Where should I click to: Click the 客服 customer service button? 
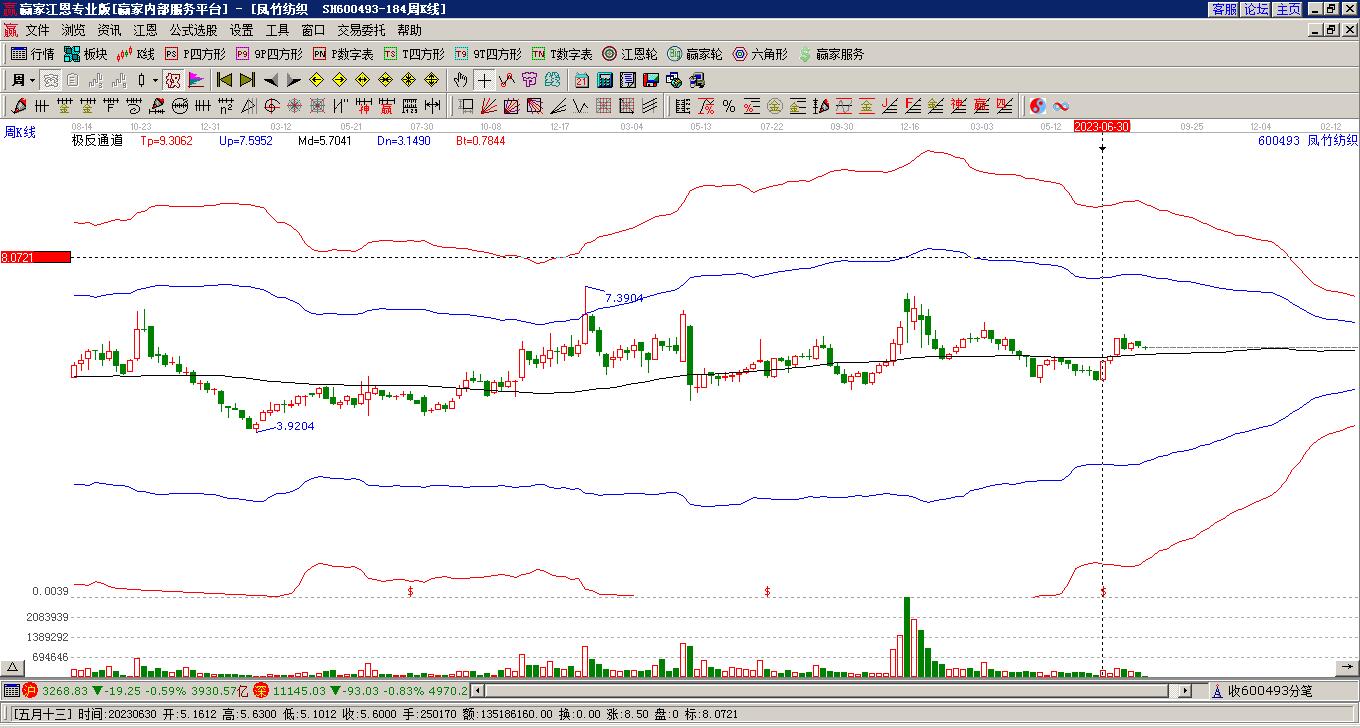pos(1225,9)
